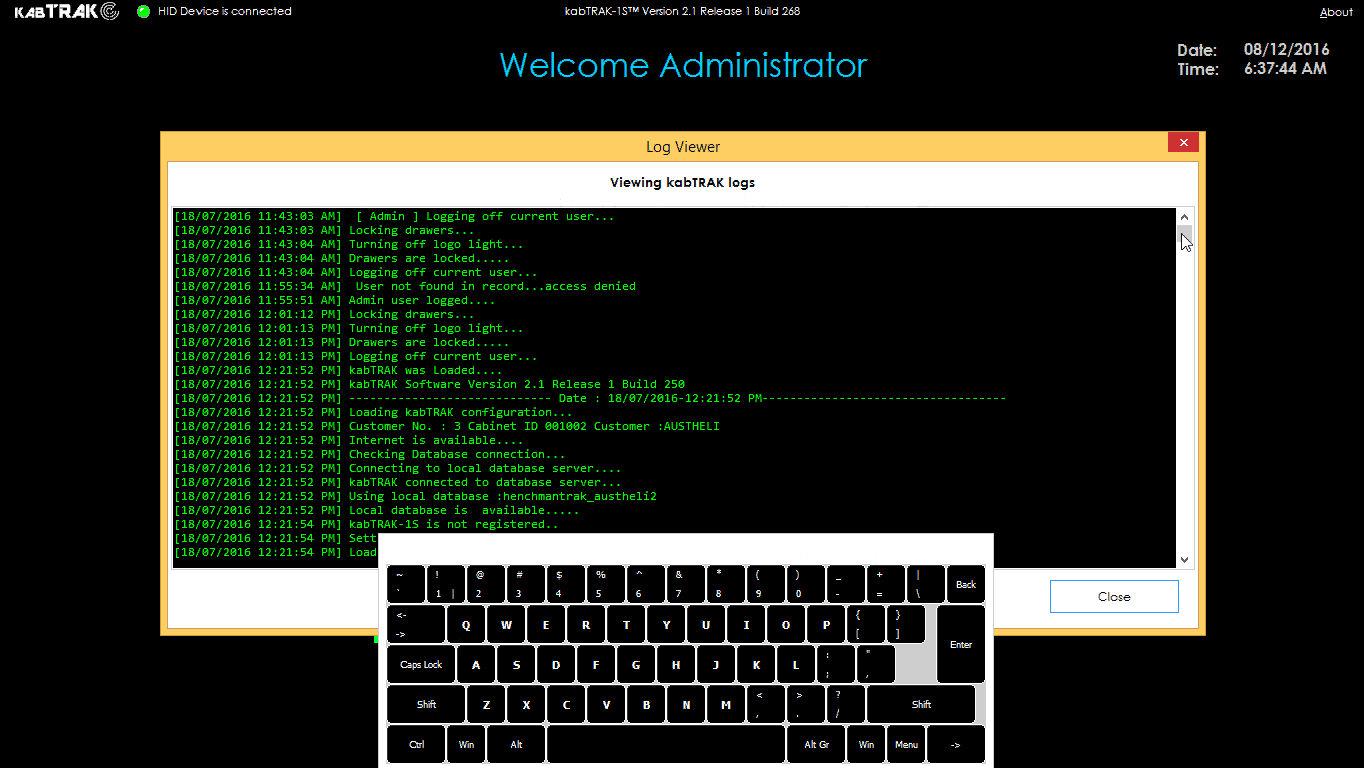This screenshot has width=1364, height=768.
Task: Tap the B key
Action: point(646,704)
